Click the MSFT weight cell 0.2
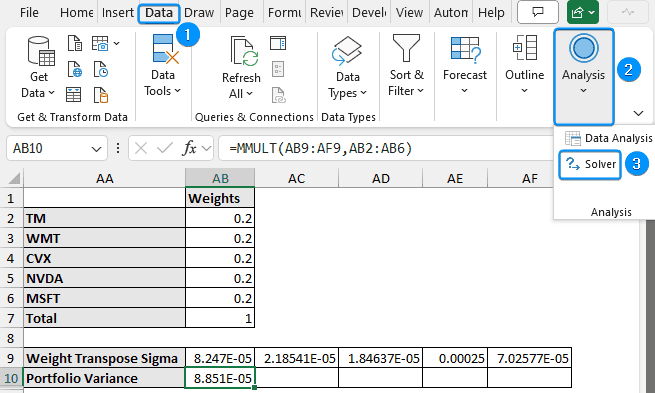Viewport: 655px width, 393px height. [220, 299]
